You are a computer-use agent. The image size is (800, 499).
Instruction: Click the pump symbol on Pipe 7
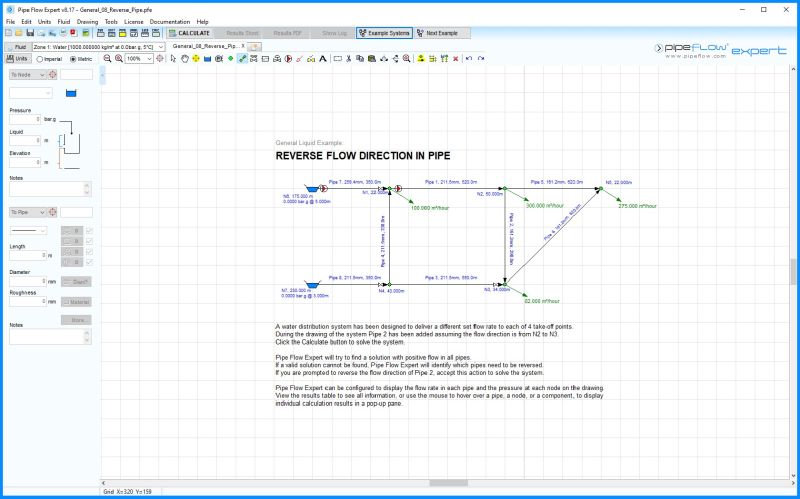[x=323, y=188]
